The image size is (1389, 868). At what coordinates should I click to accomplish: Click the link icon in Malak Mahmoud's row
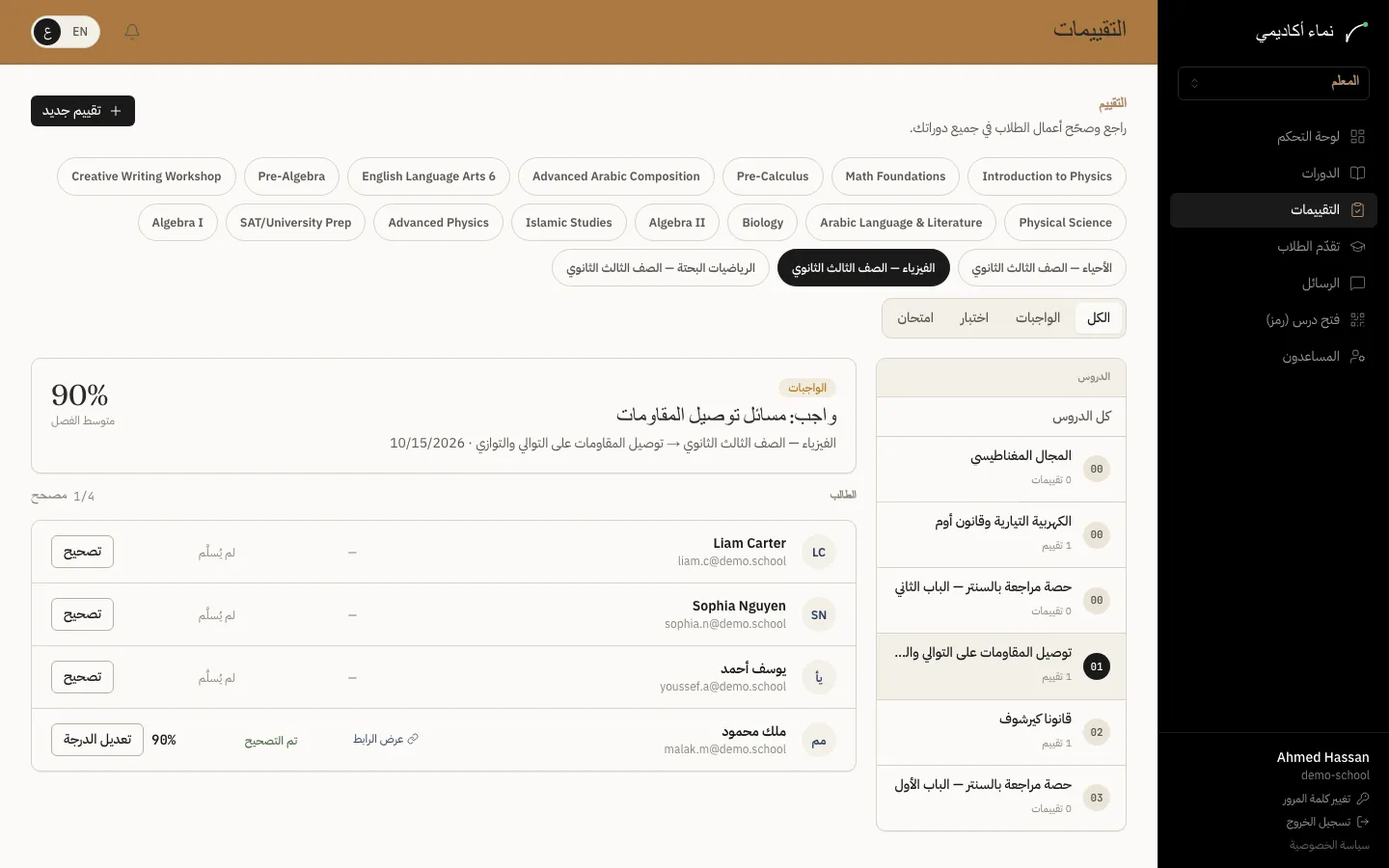point(413,739)
